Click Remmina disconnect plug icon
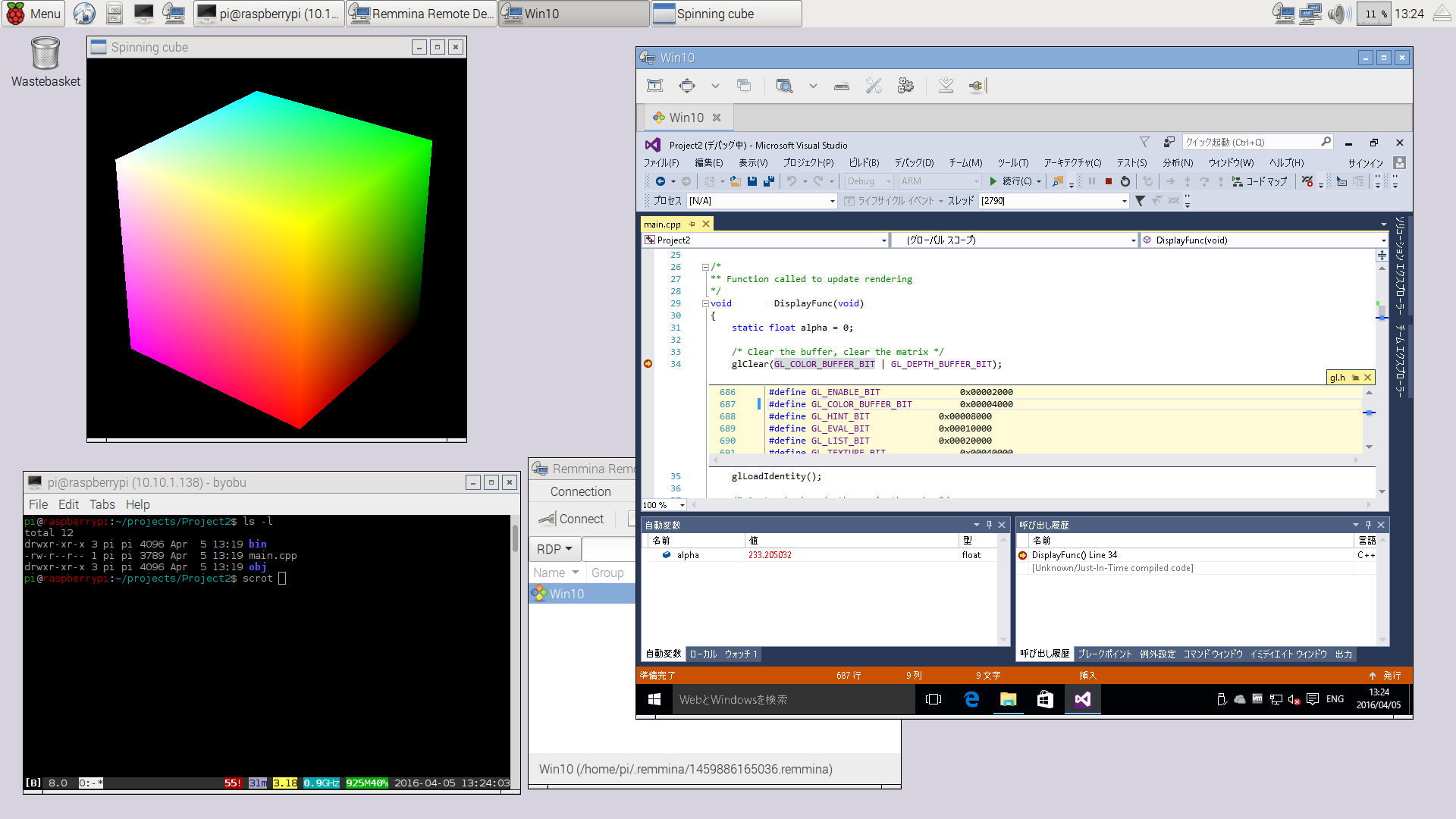 [977, 86]
